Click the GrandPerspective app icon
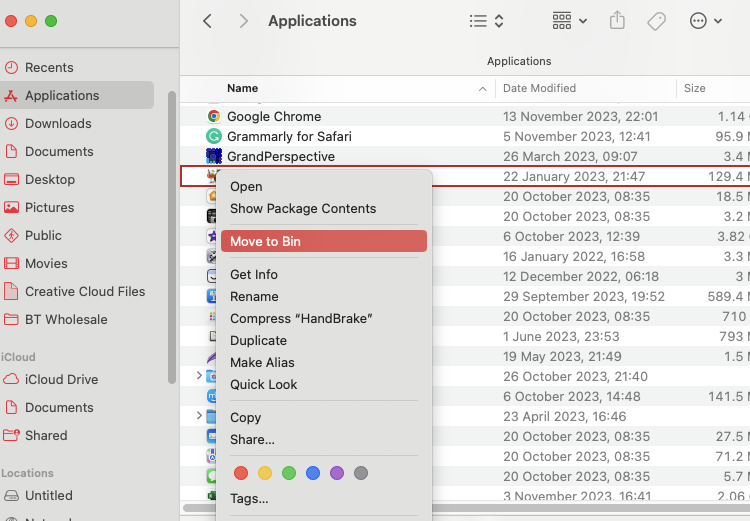The image size is (750, 521). pyautogui.click(x=213, y=156)
